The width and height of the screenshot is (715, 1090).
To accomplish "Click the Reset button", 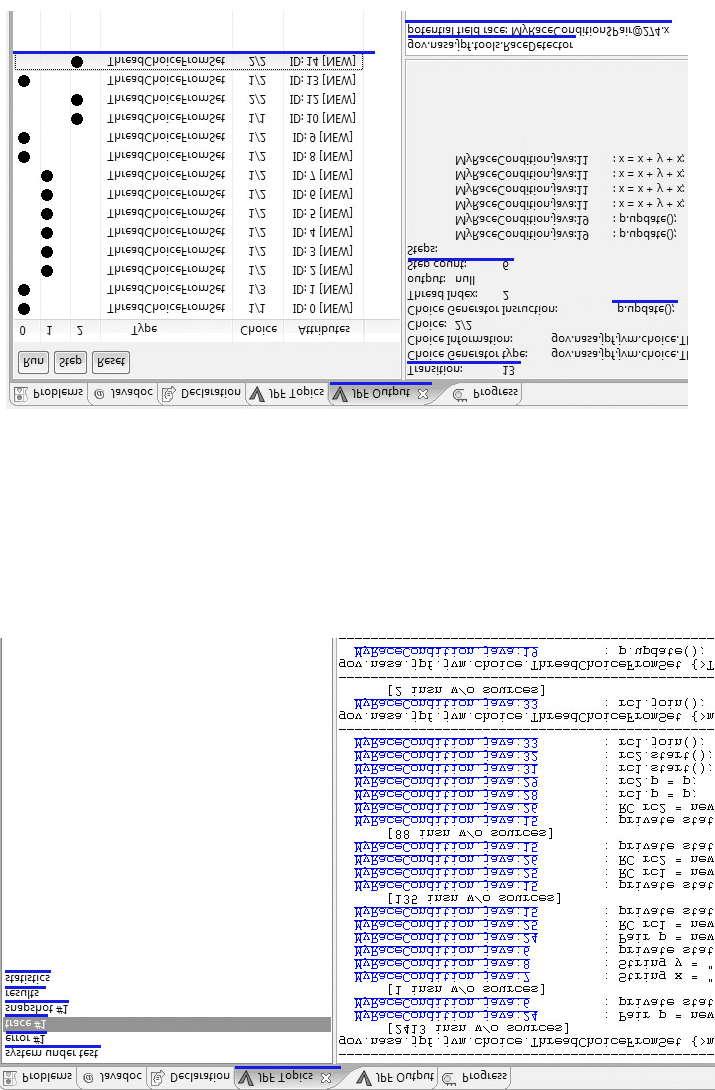I will click(x=110, y=361).
